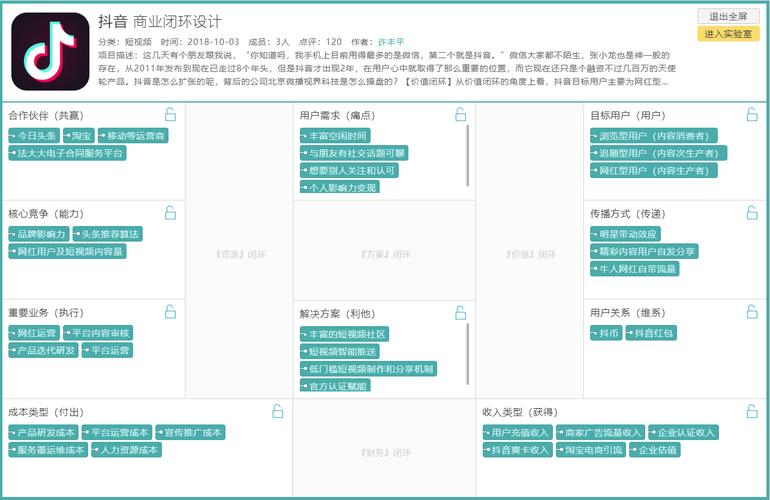Toggle the lock in 用户关系 section
Viewport: 770px width, 500px height.
[752, 312]
